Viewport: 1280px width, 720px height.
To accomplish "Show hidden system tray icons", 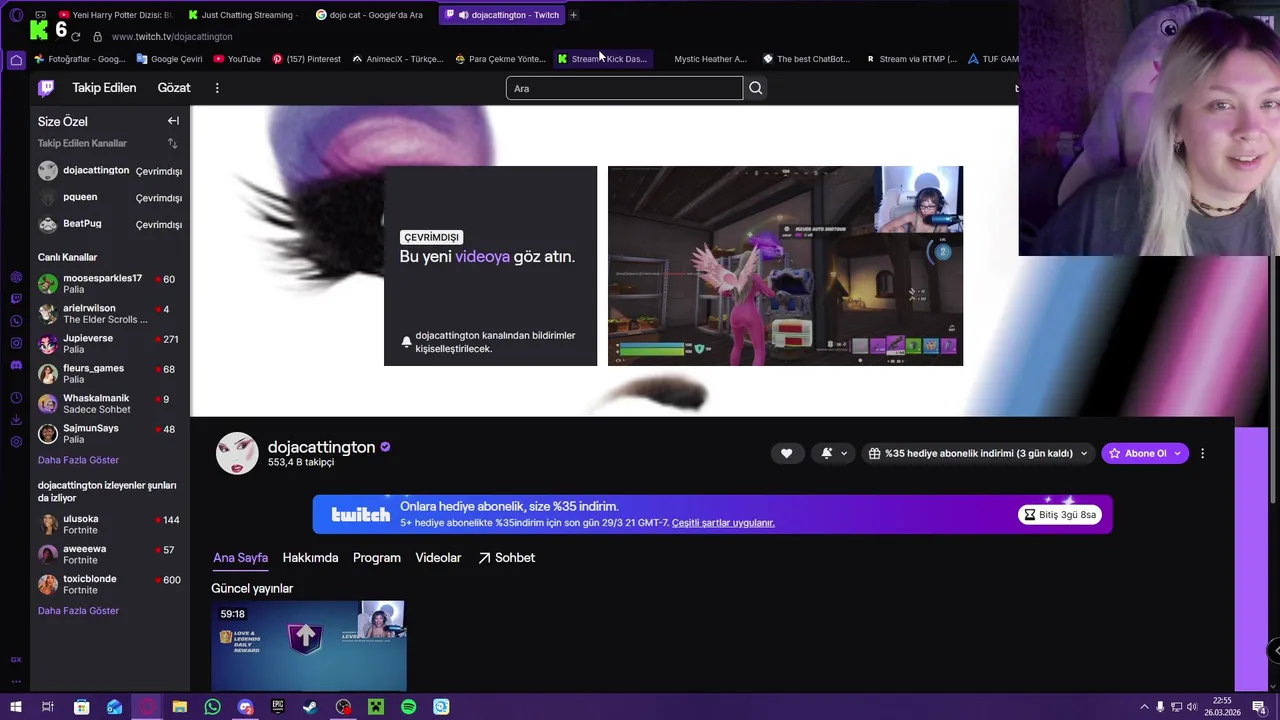I will pos(1144,707).
